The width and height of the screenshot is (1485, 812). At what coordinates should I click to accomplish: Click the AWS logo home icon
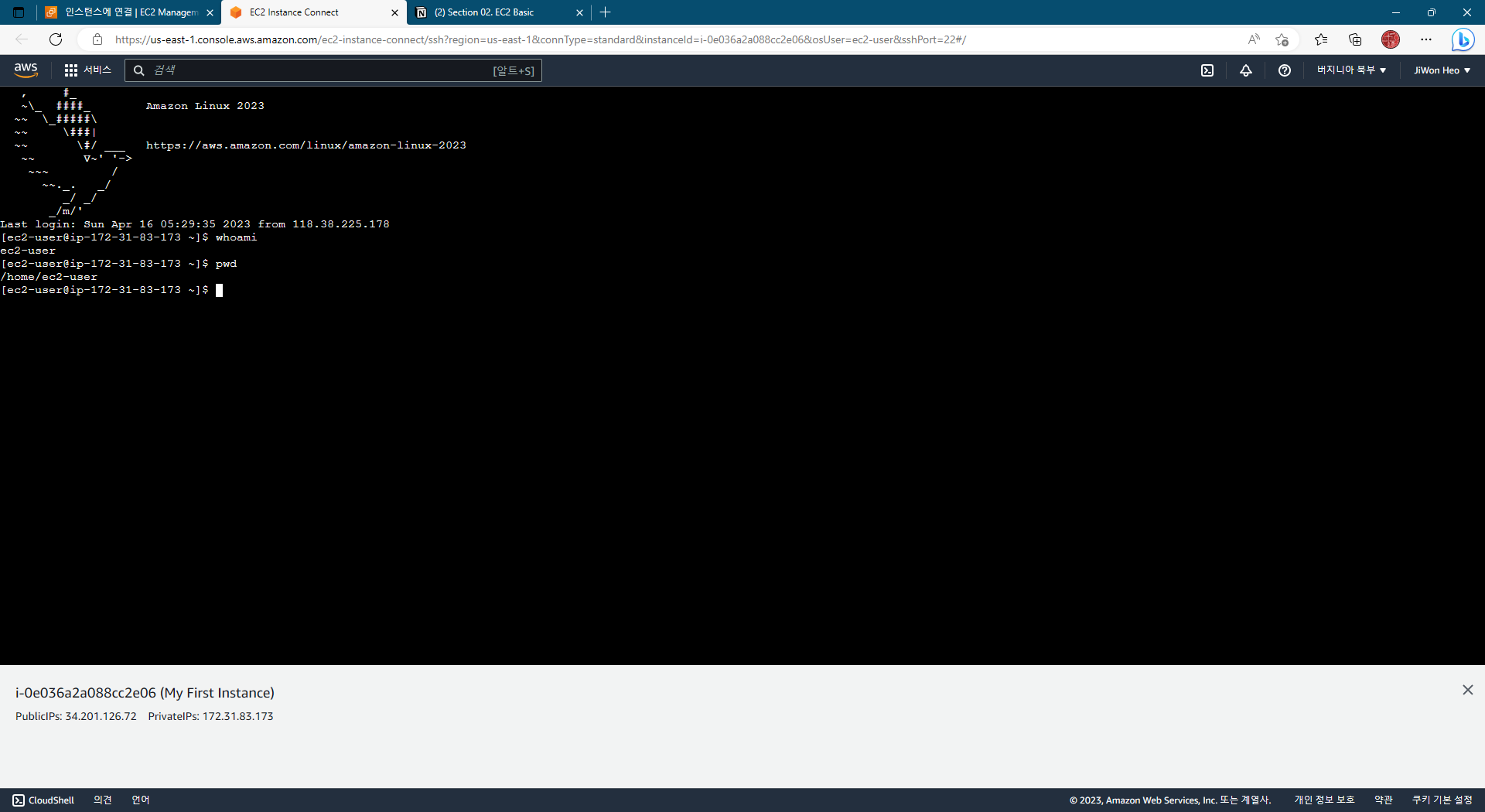[26, 70]
